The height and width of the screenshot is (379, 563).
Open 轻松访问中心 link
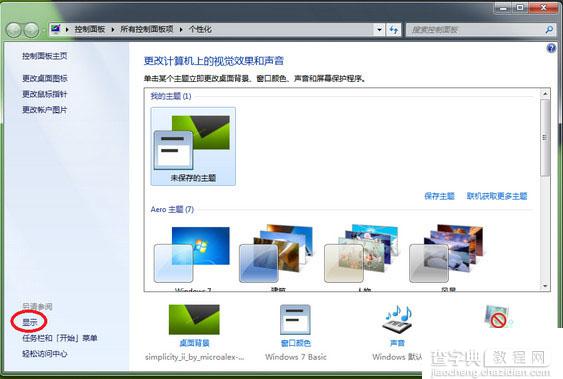(45, 354)
